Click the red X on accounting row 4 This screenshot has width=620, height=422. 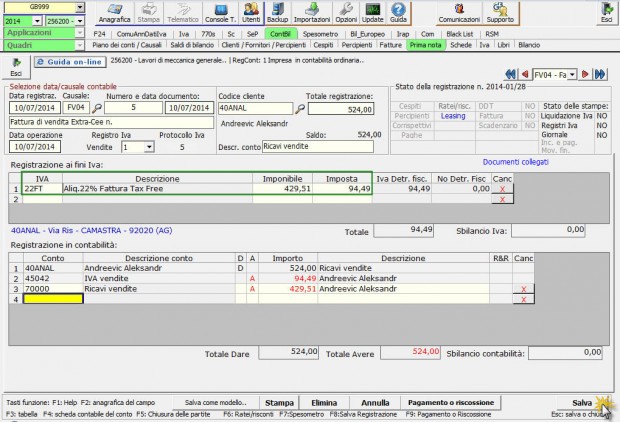[x=524, y=299]
